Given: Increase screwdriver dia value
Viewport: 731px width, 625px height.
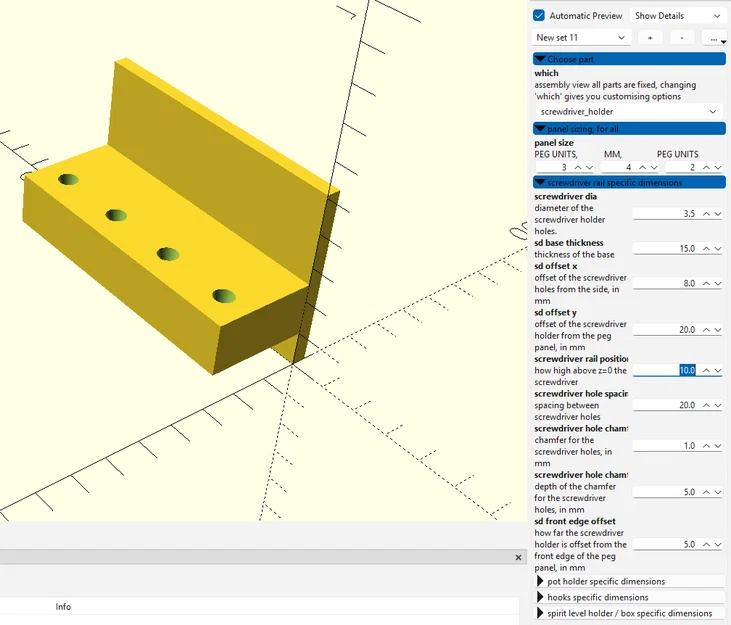Looking at the screenshot, I should click(x=706, y=214).
